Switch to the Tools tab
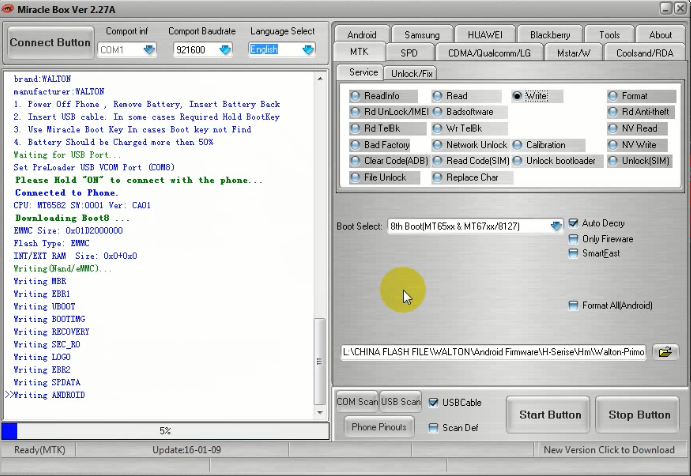 pos(609,34)
